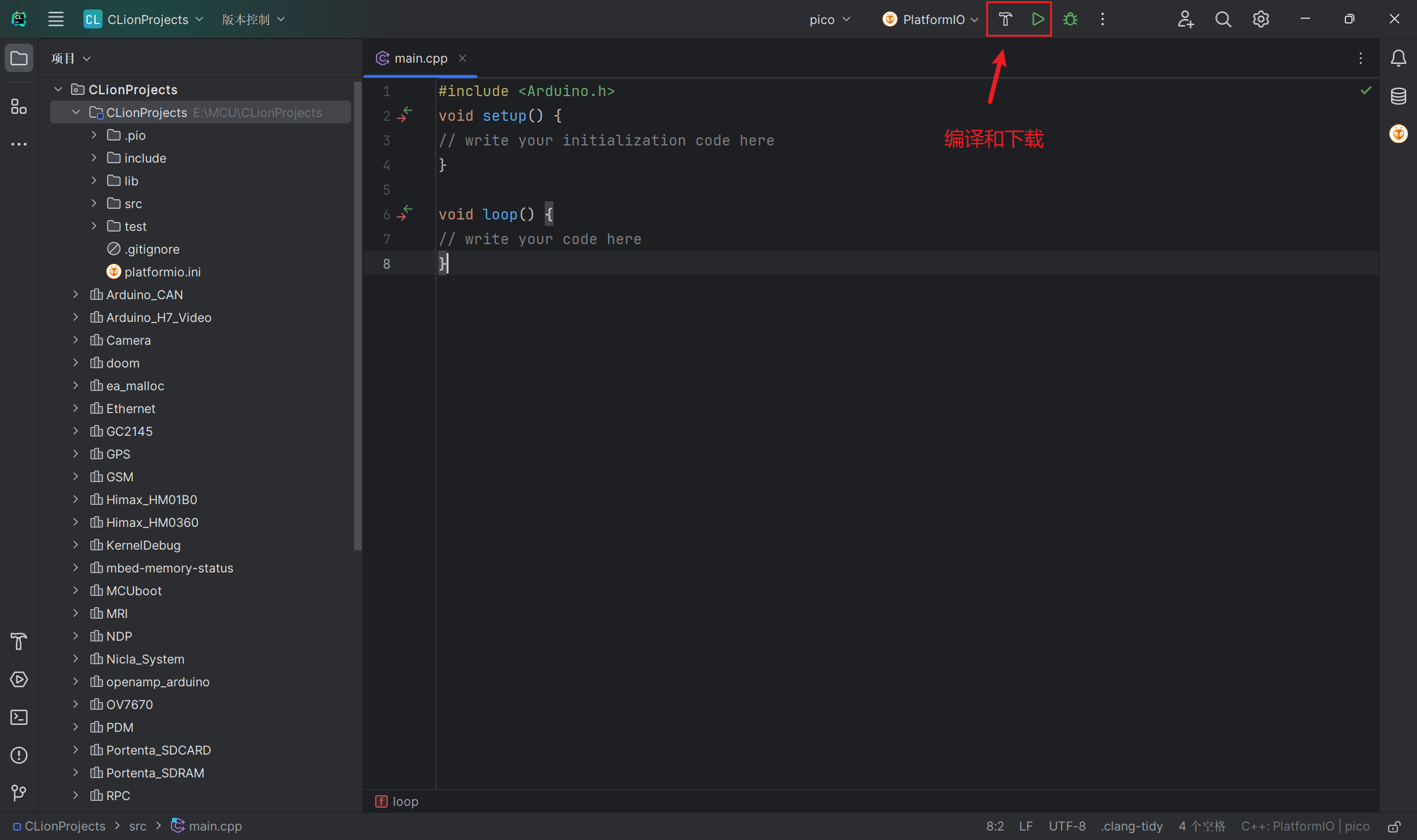Change UTF-8 file encoding

[1067, 826]
